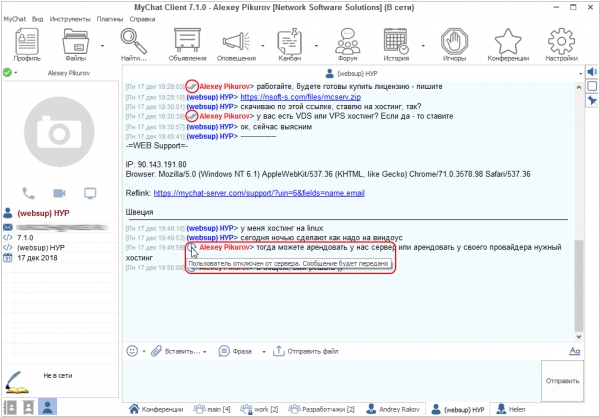Switch to the Andrey Rakov tab

coord(393,409)
